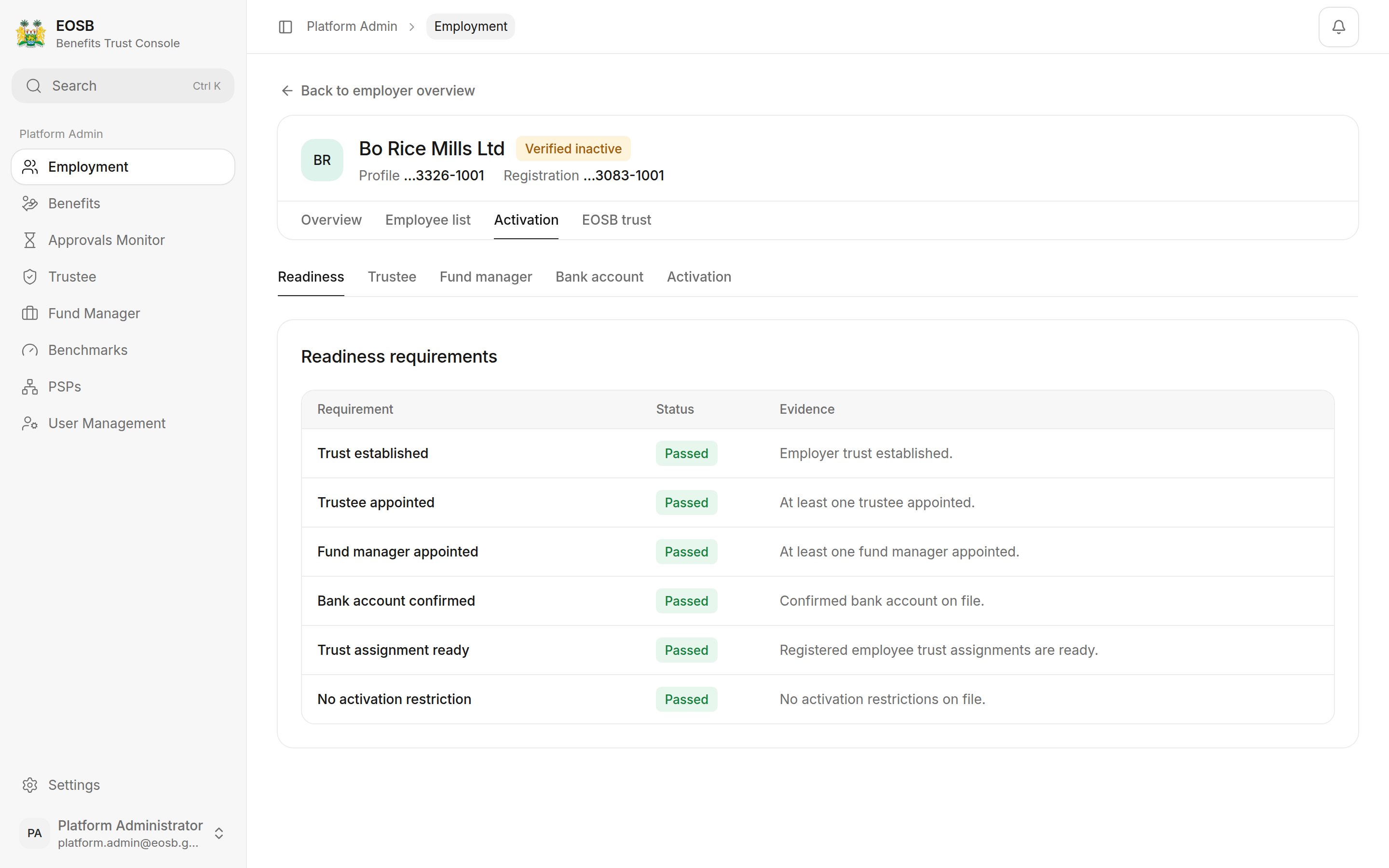The height and width of the screenshot is (868, 1389).
Task: Open the Bank account sub-tab
Action: (x=599, y=277)
